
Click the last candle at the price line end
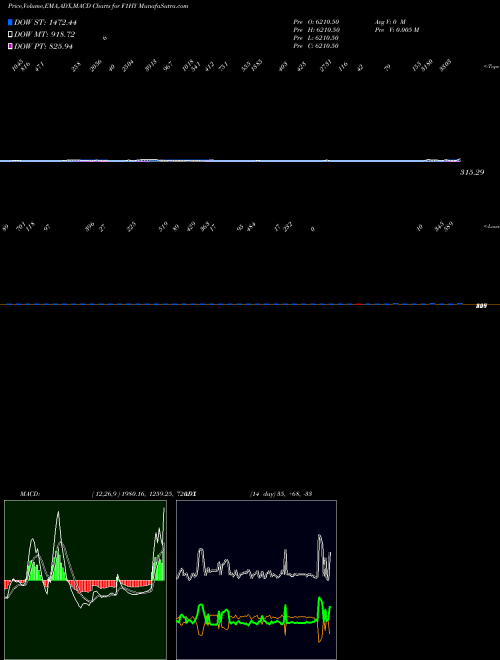[459, 160]
